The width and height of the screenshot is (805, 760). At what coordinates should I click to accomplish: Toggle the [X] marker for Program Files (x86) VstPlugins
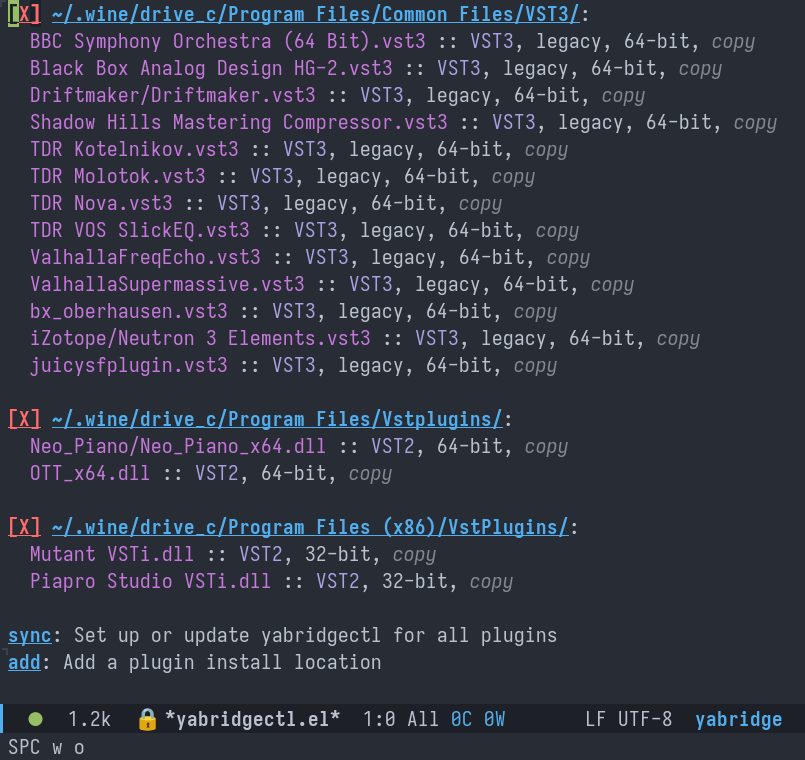[24, 527]
